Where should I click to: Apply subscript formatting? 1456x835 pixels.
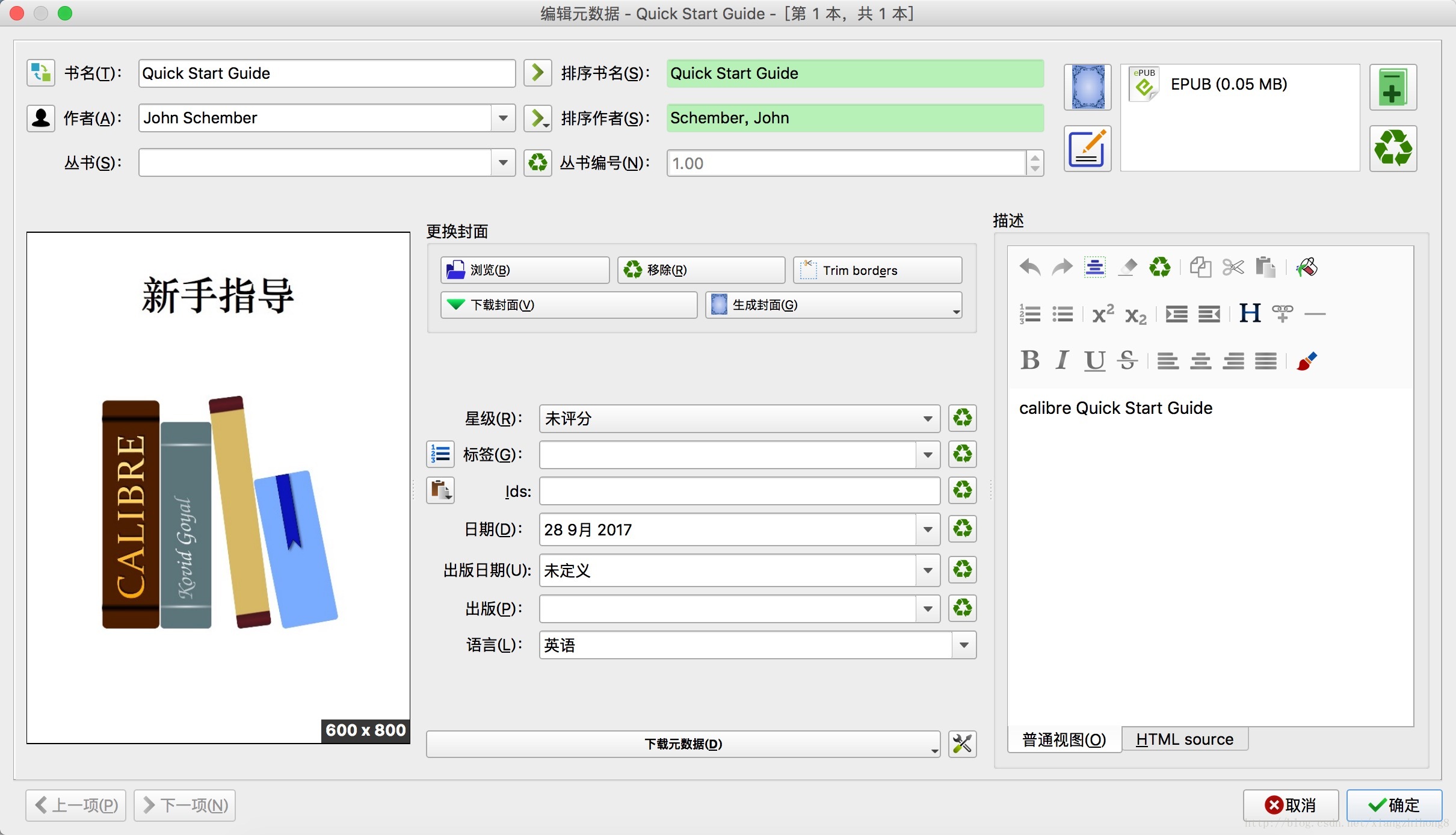point(1135,315)
